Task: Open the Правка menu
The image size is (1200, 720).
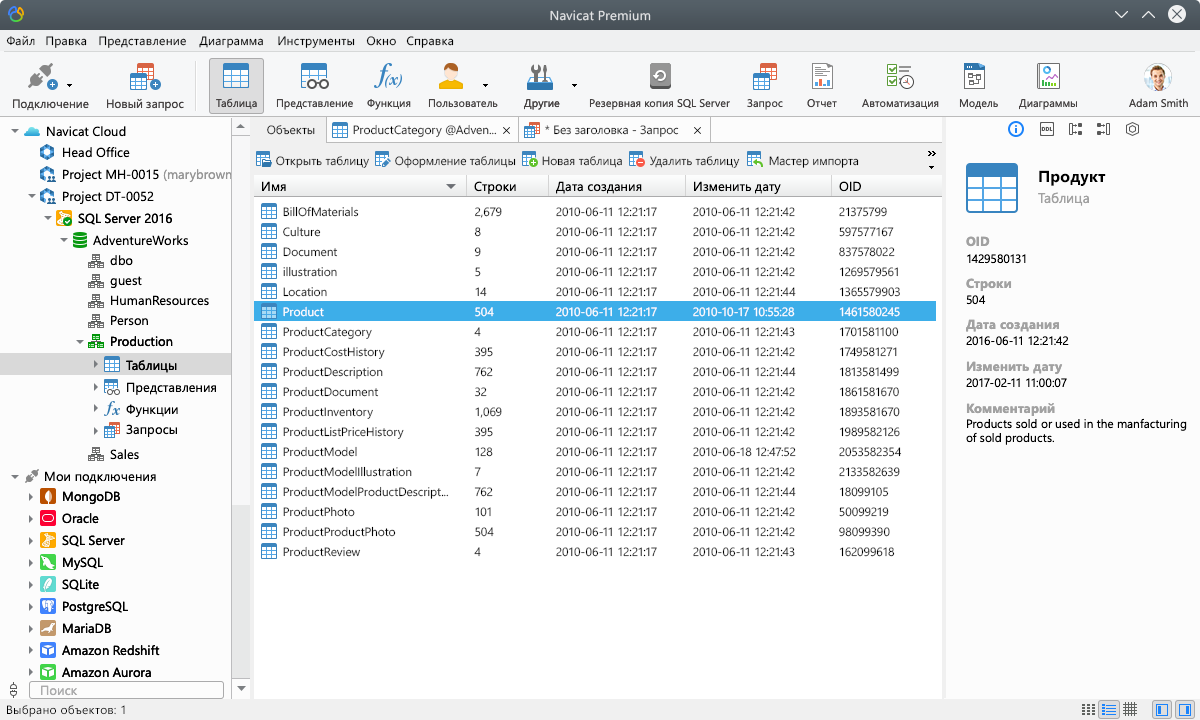Action: coord(66,41)
